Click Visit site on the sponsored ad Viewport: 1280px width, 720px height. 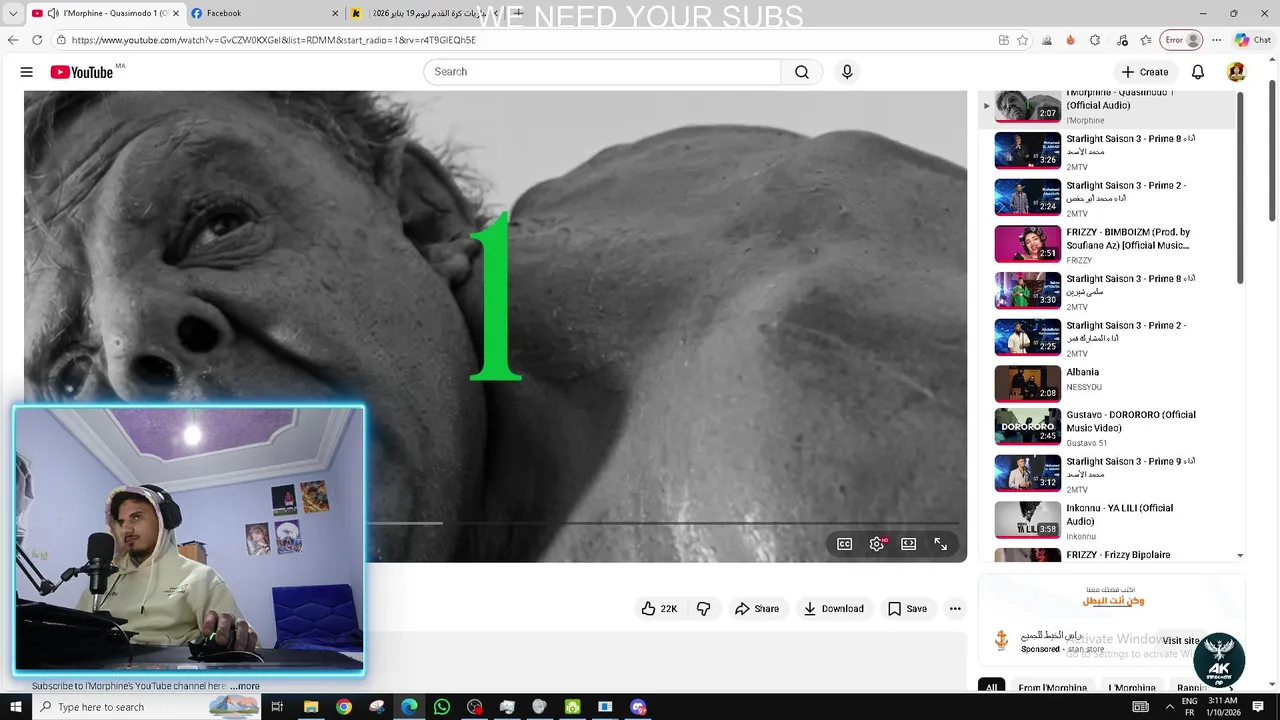click(x=1180, y=641)
